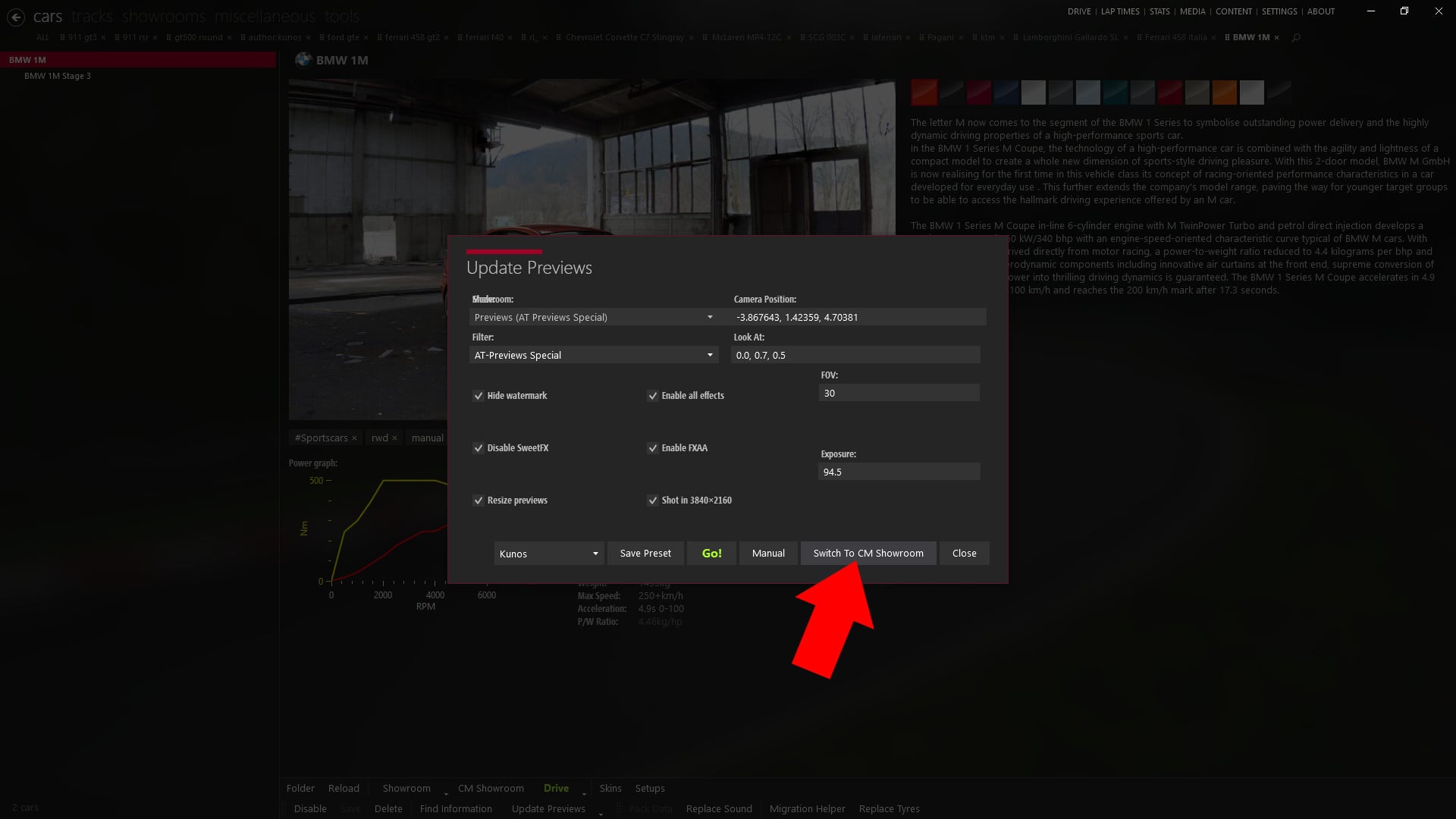Screen dimensions: 1456x819
Task: Click Switch To CM Showroom
Action: 868,553
